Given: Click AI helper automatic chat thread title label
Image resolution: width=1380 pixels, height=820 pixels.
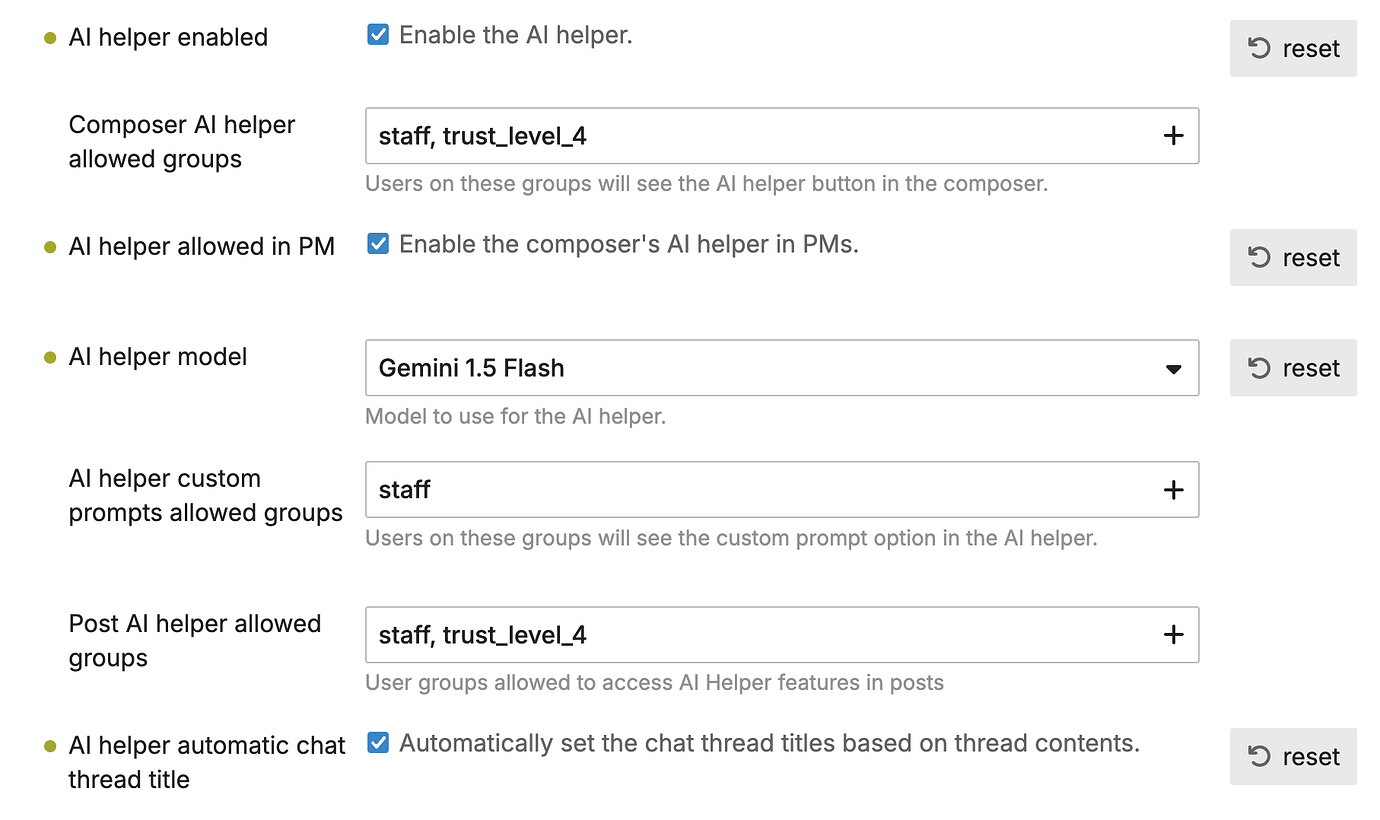Looking at the screenshot, I should tap(207, 762).
